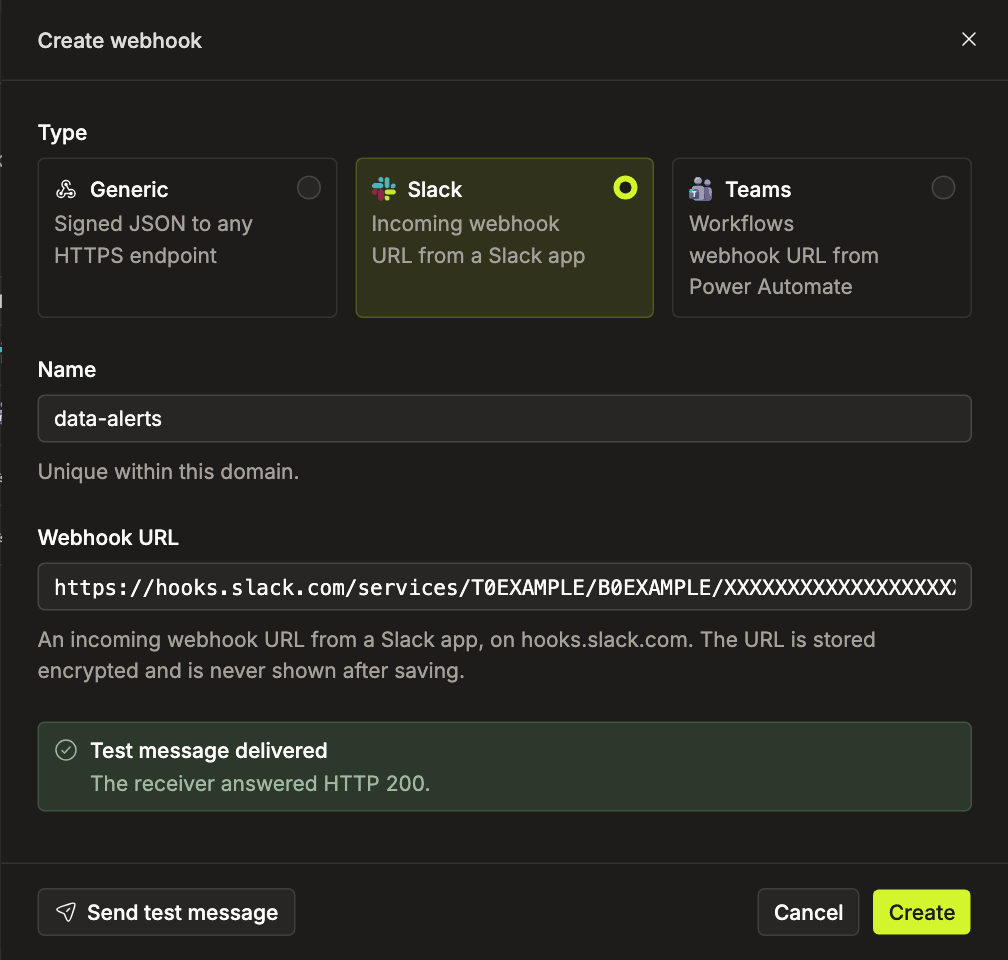Cancel webhook creation
The height and width of the screenshot is (960, 1008).
808,912
